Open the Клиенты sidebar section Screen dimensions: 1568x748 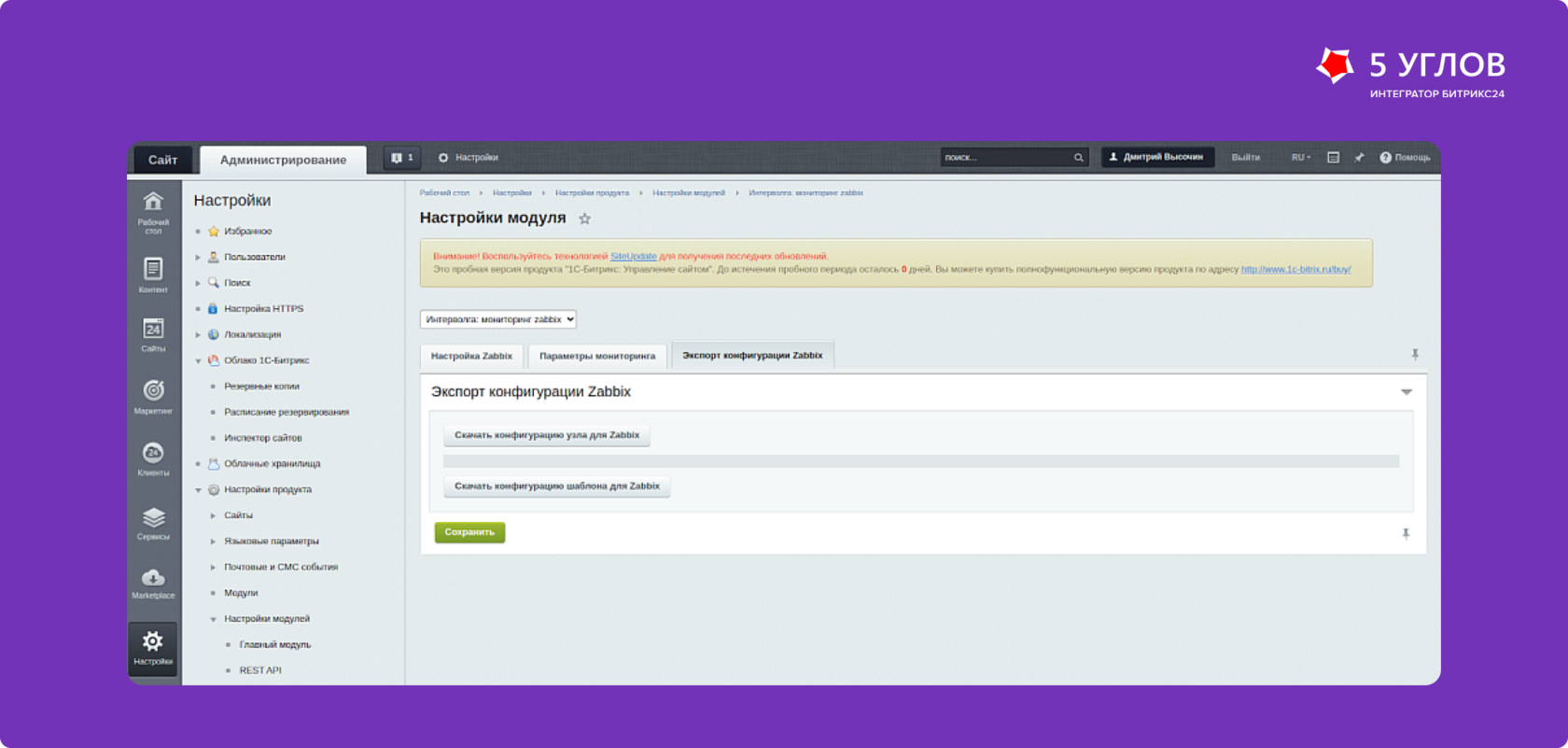tap(153, 459)
